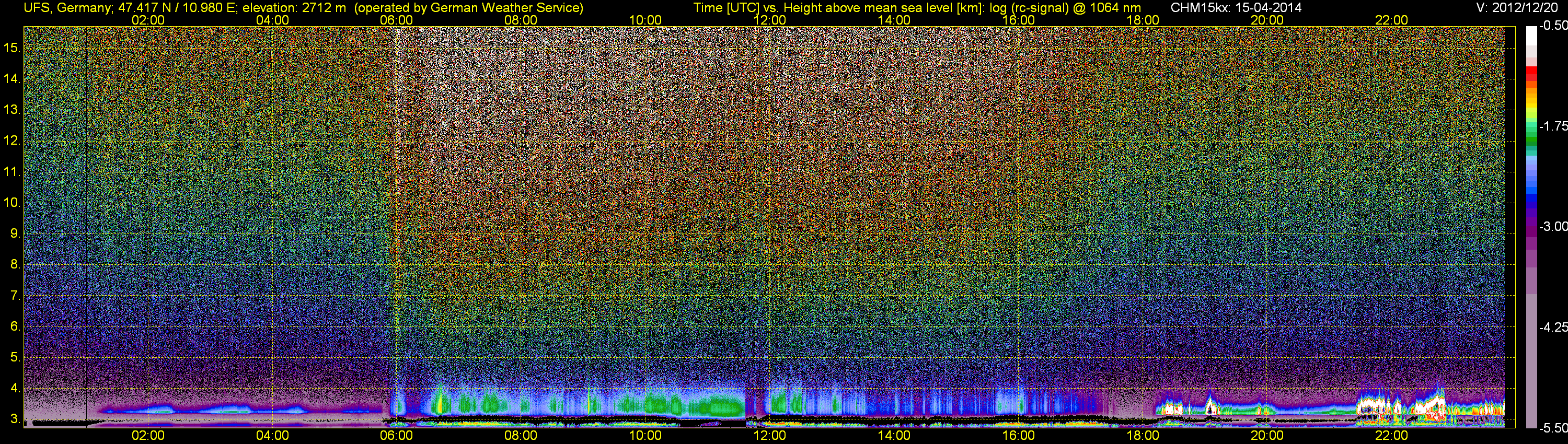Click the colorbar value -3.00
The image size is (1568, 444).
[x=1553, y=226]
